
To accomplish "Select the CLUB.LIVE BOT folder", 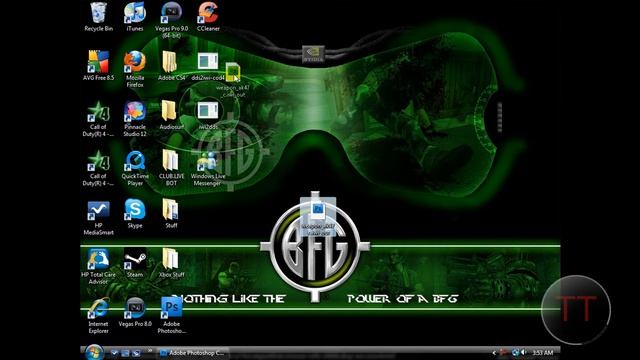I will [x=171, y=168].
